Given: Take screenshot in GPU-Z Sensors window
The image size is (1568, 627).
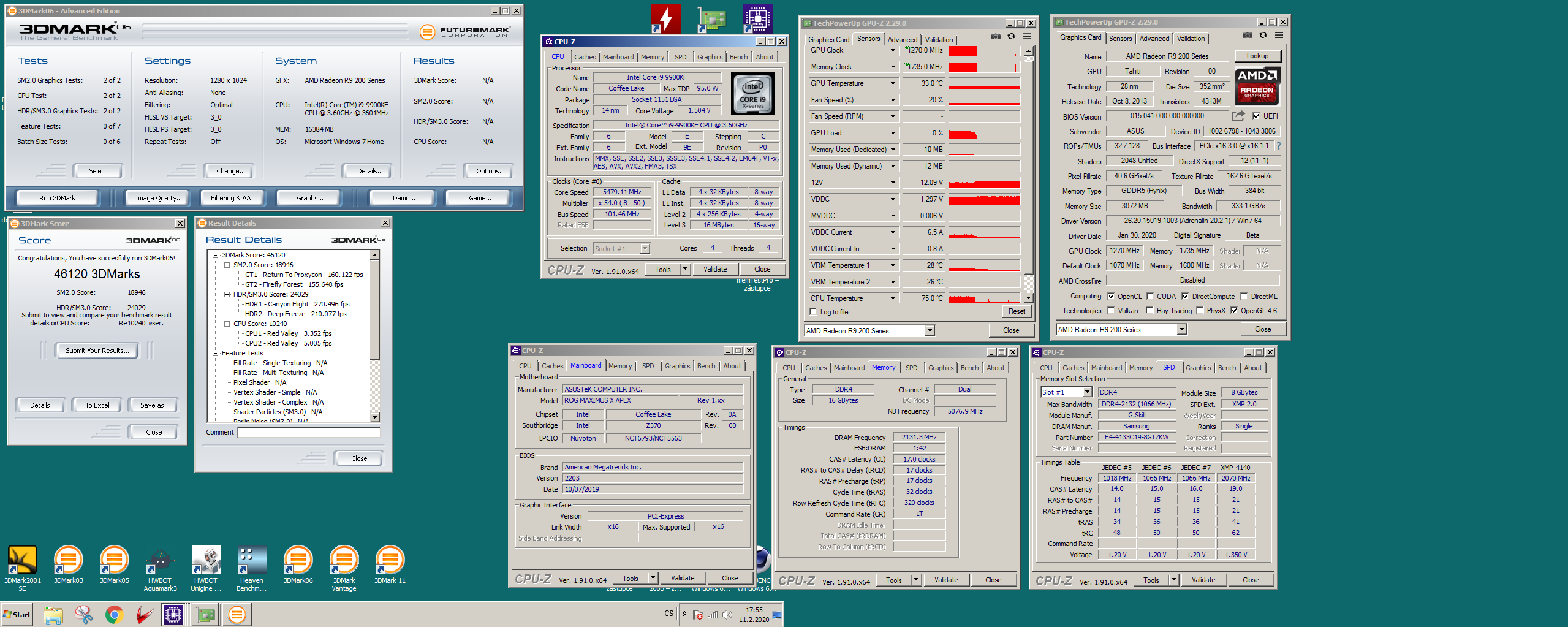Looking at the screenshot, I should [x=995, y=37].
